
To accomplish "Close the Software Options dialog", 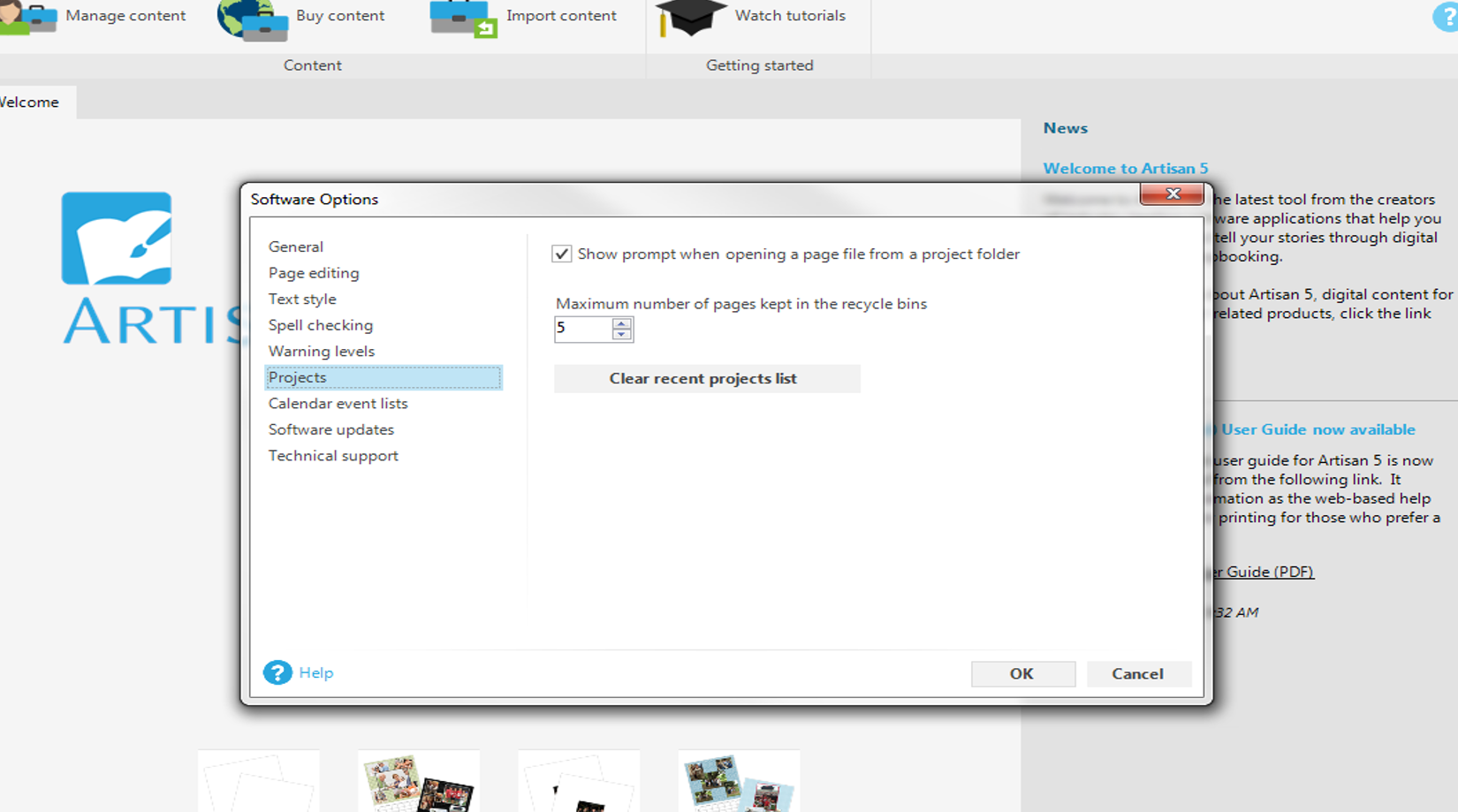I will (1172, 194).
